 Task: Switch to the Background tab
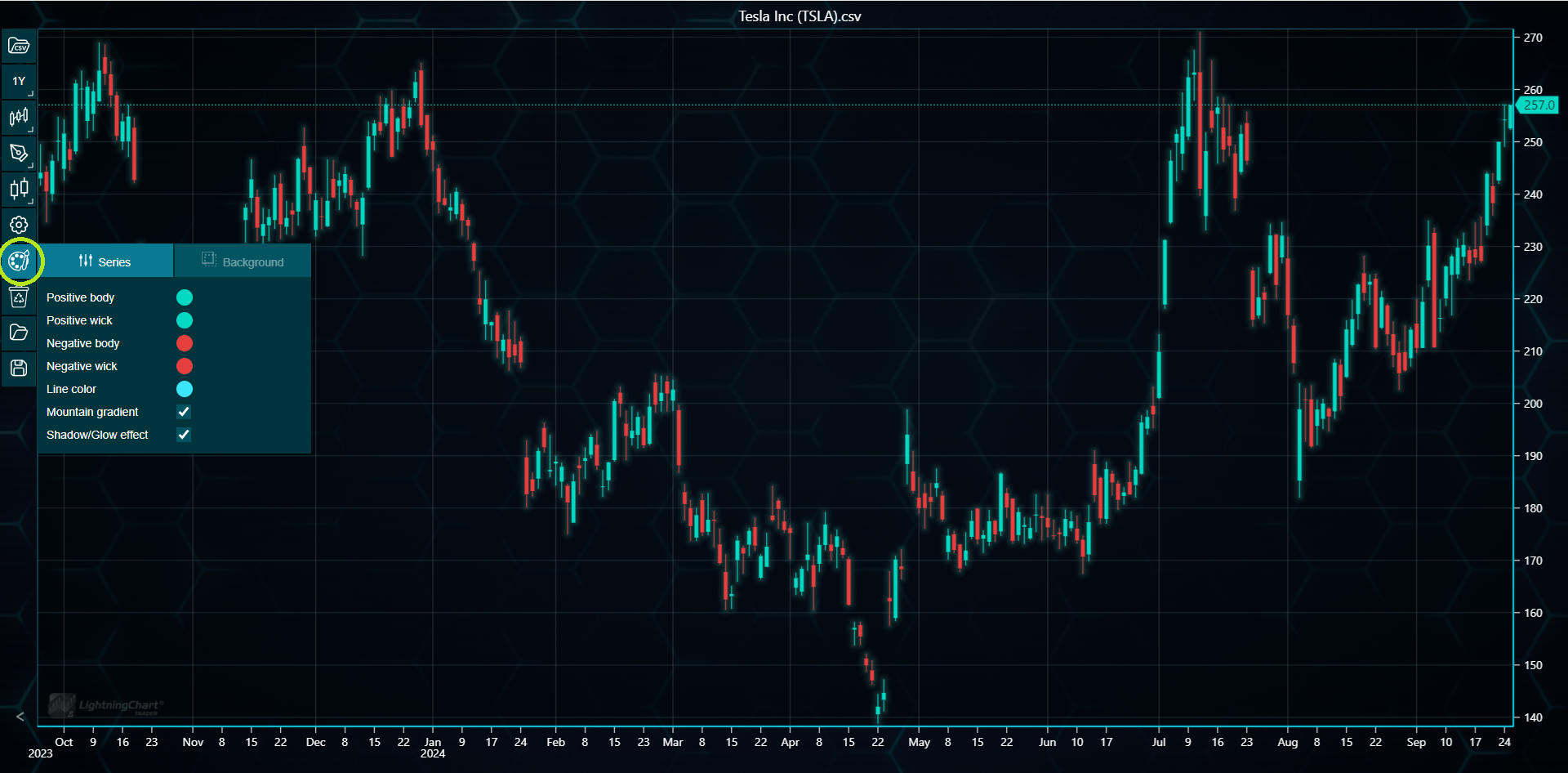click(243, 261)
